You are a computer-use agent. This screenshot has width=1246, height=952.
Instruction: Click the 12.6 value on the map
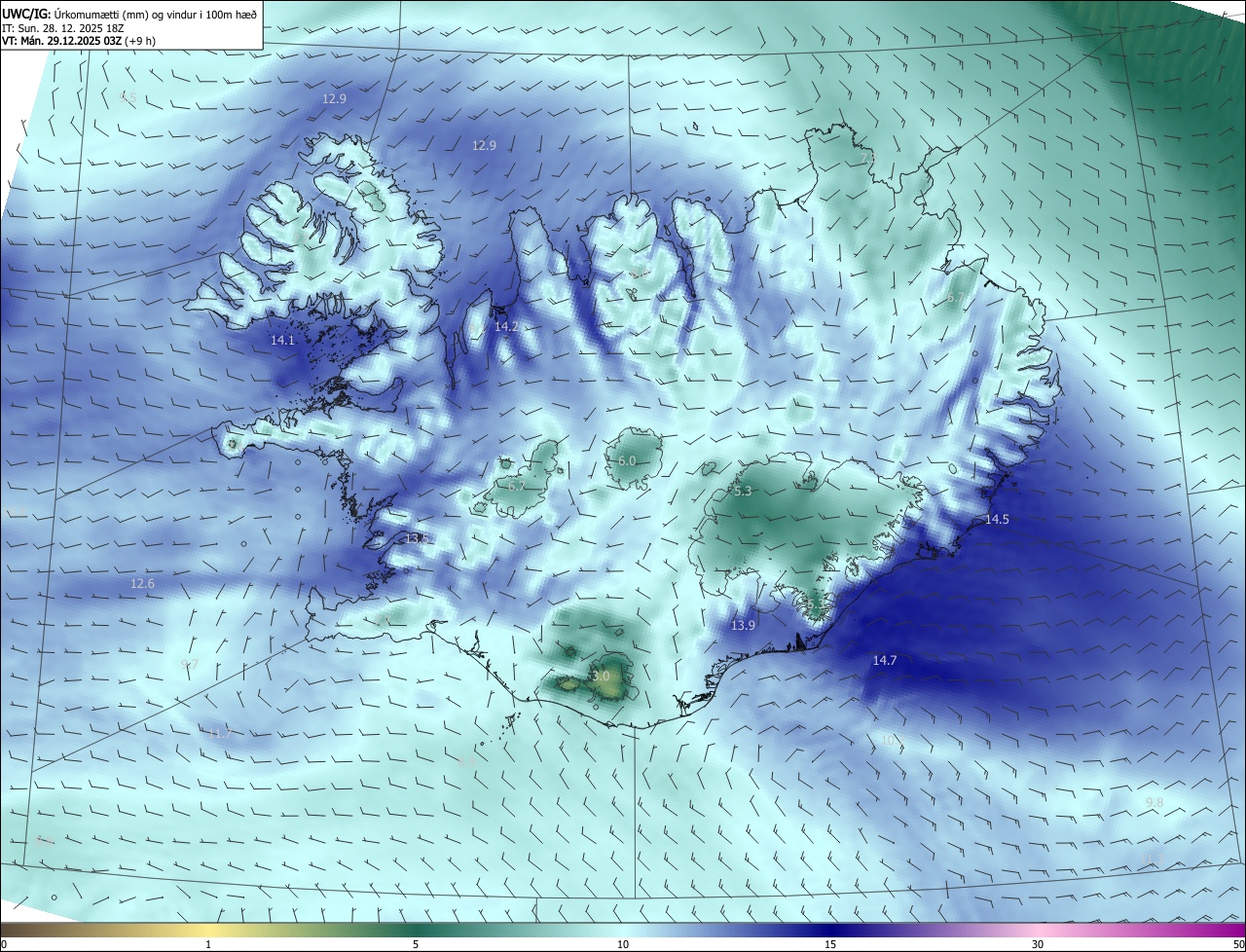(x=142, y=583)
